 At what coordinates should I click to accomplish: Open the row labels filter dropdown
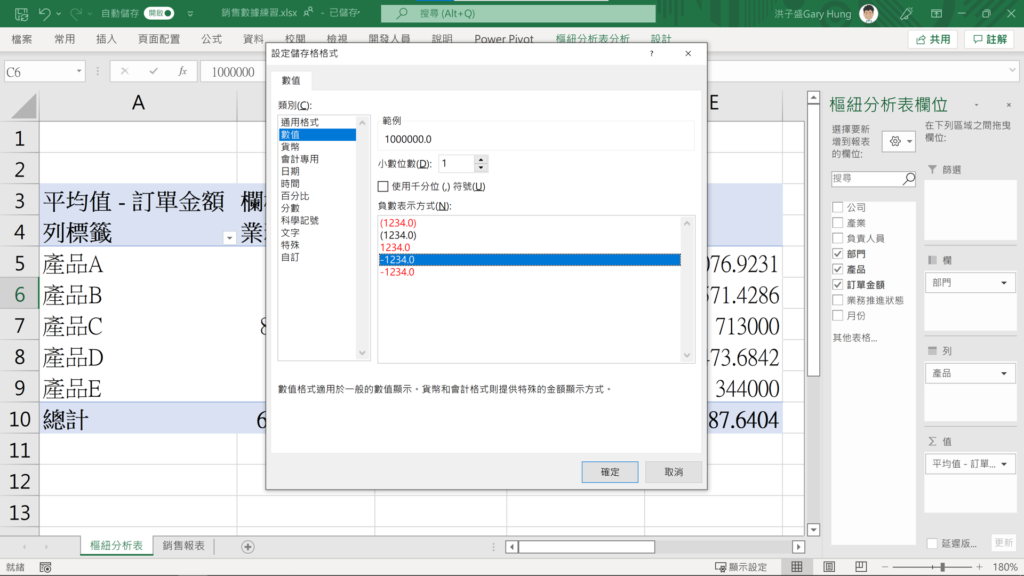[229, 238]
